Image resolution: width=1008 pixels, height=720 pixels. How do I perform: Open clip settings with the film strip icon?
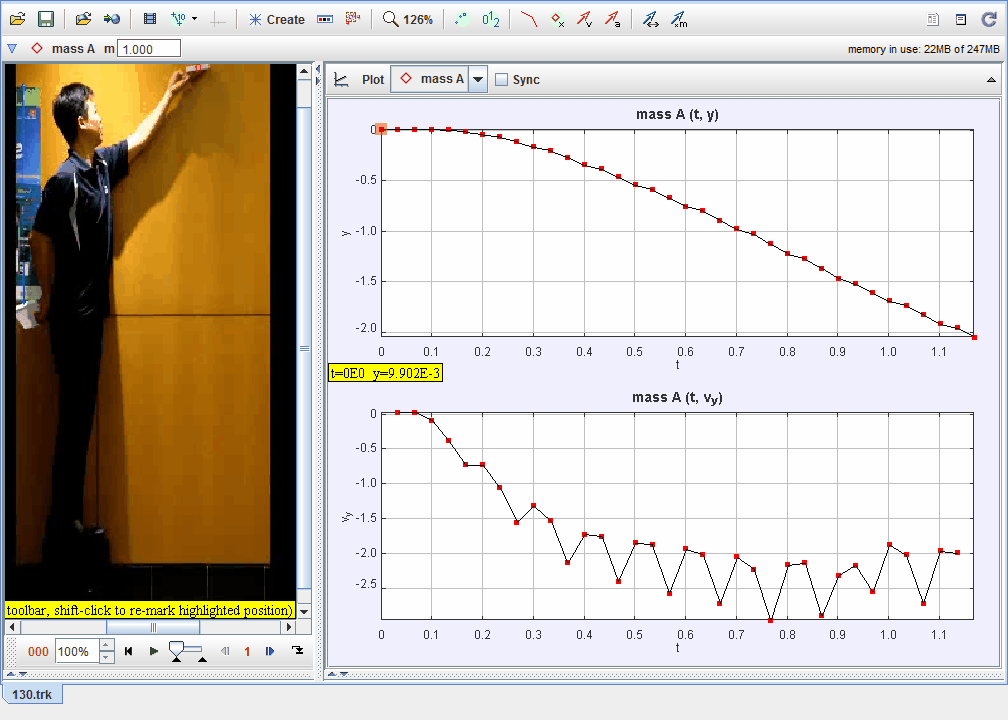(150, 19)
